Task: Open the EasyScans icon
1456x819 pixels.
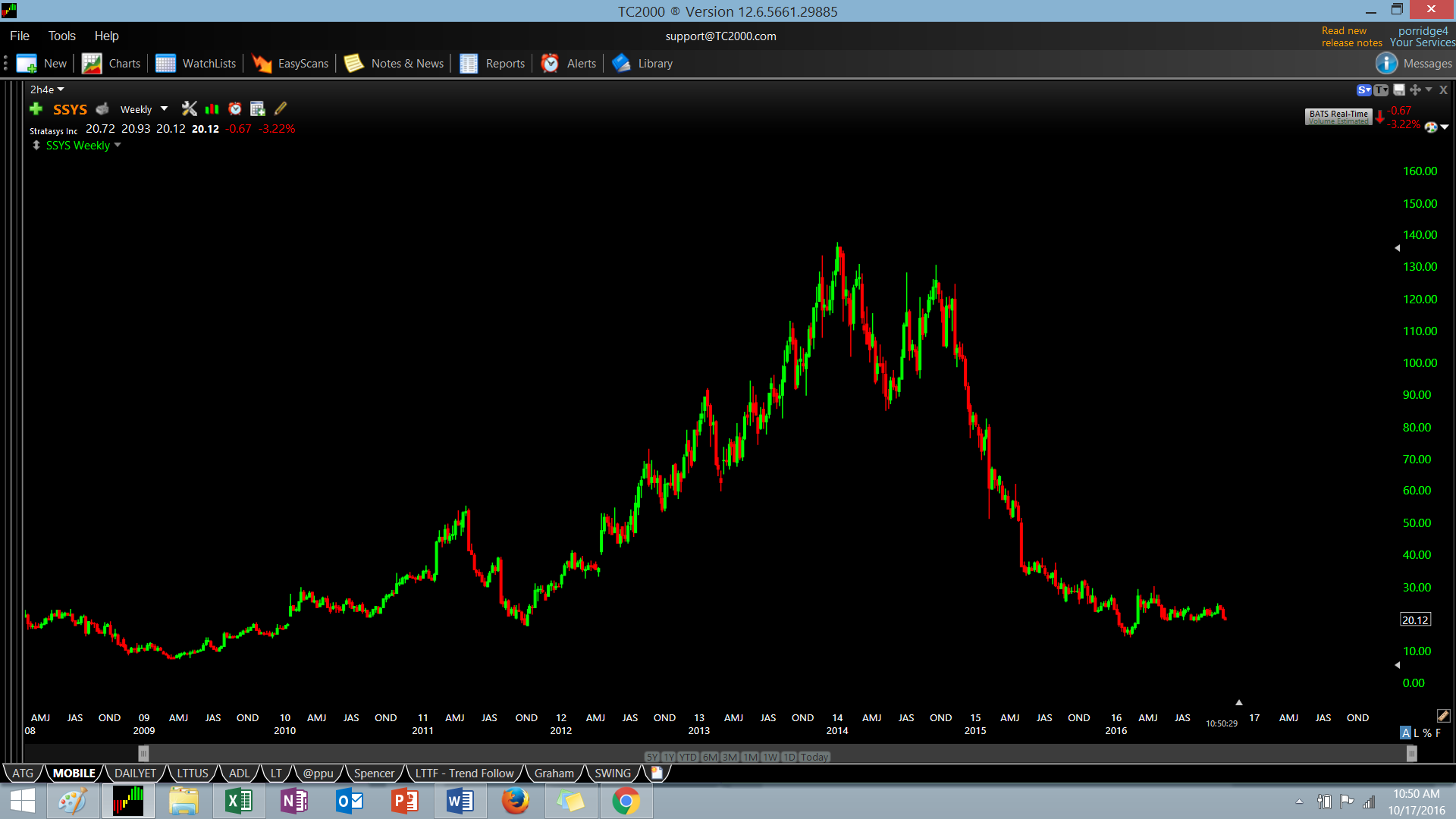Action: pos(262,64)
